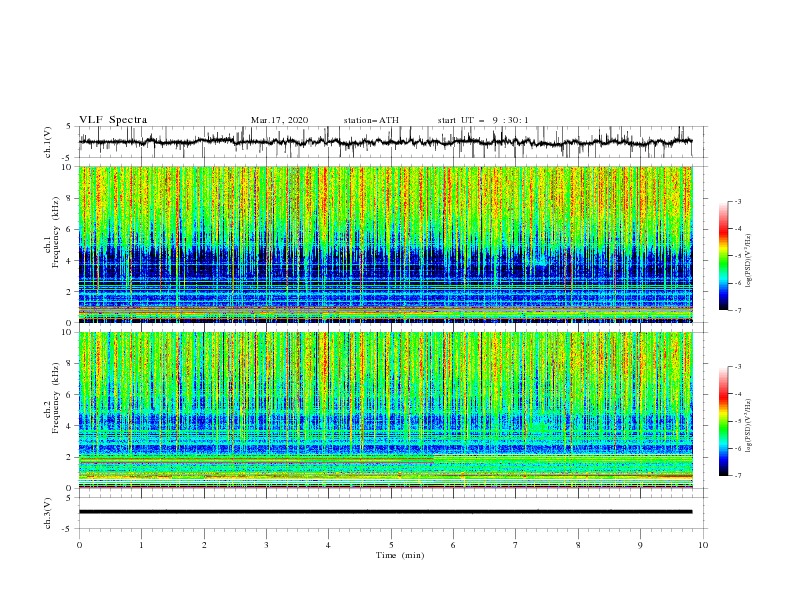Click inside the ch.2 spectrogram panel
Screen dimensions: 792x612
click(x=385, y=410)
